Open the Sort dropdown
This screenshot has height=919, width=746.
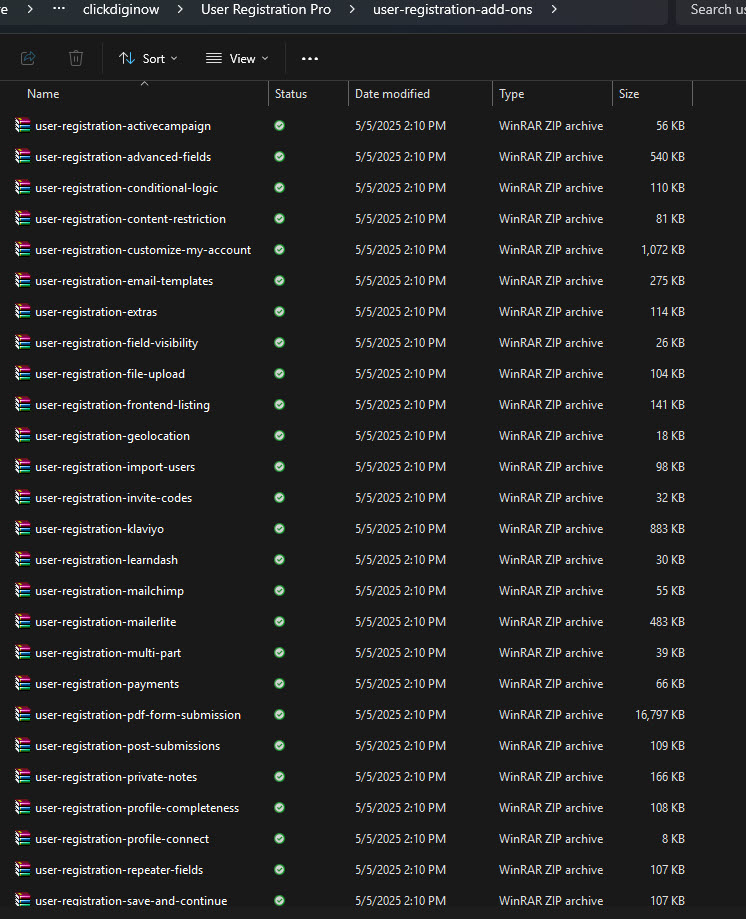148,59
